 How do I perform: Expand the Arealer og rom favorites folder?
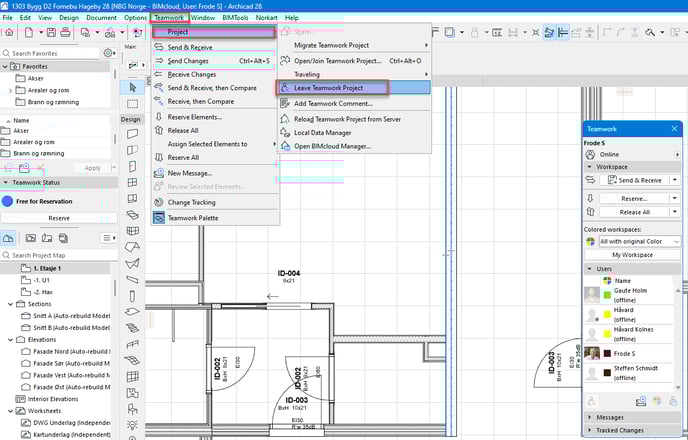point(11,90)
